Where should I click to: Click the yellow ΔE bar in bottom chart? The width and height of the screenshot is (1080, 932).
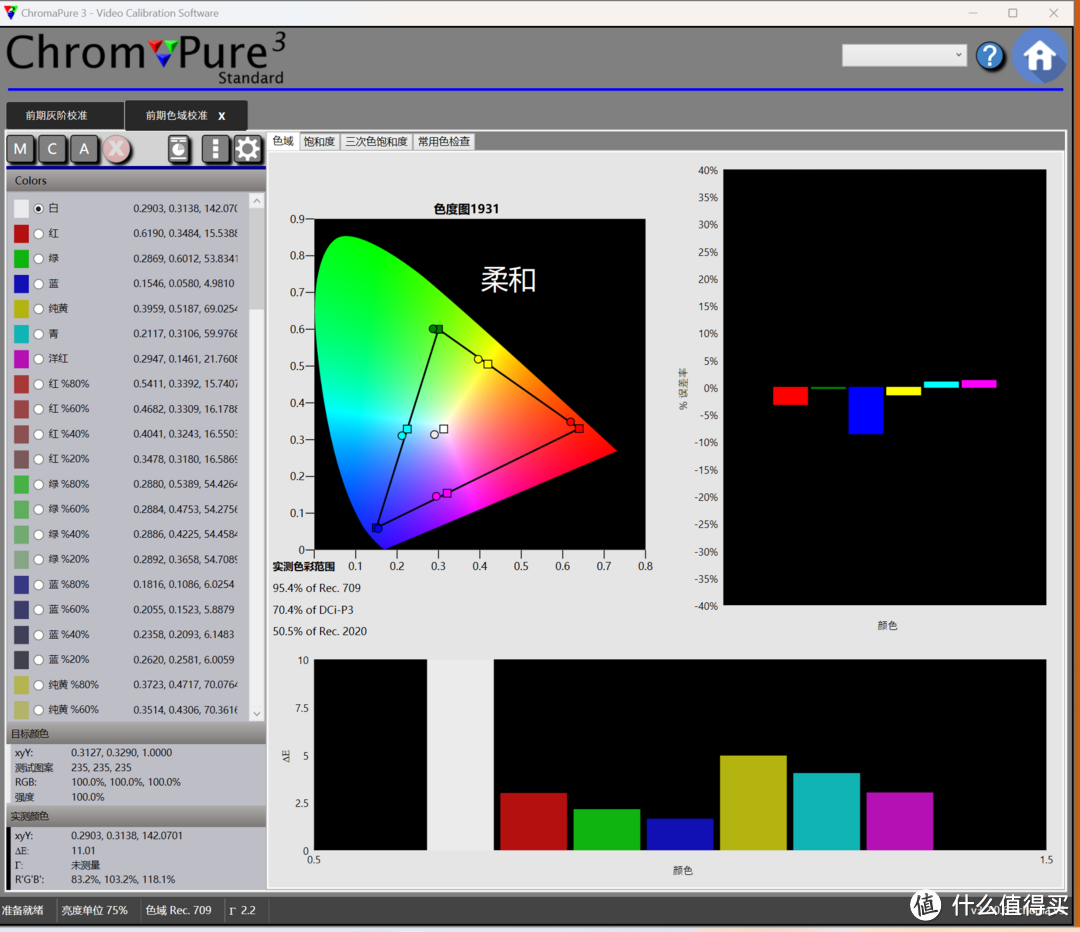click(753, 802)
